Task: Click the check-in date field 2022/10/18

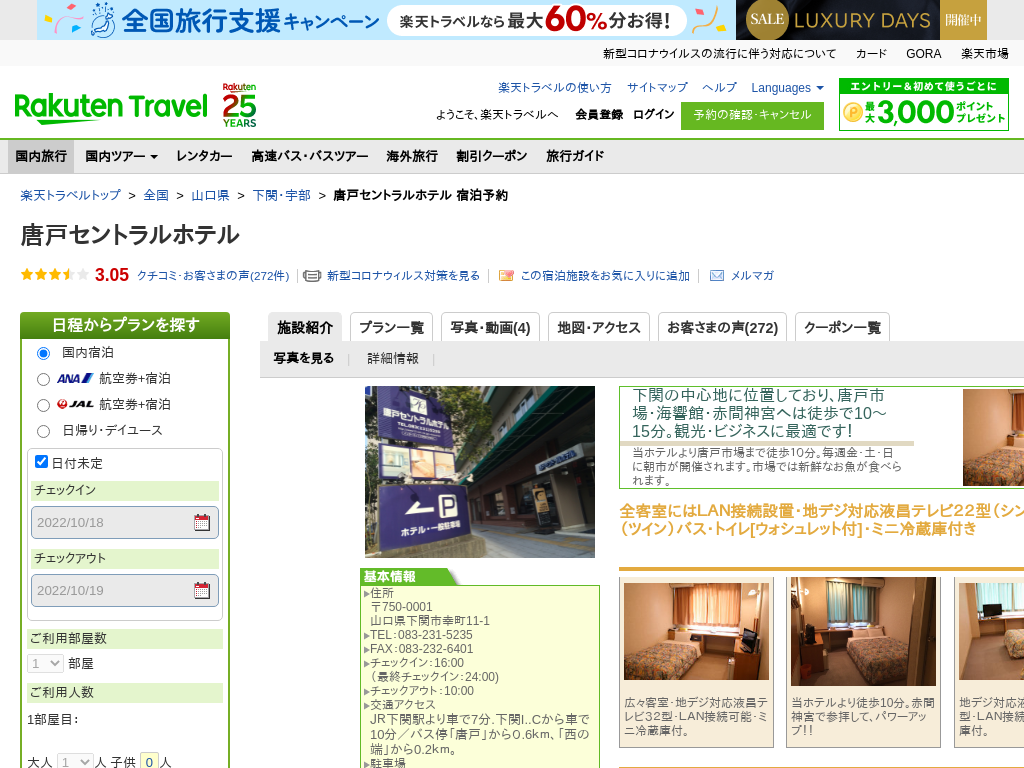Action: tap(125, 522)
